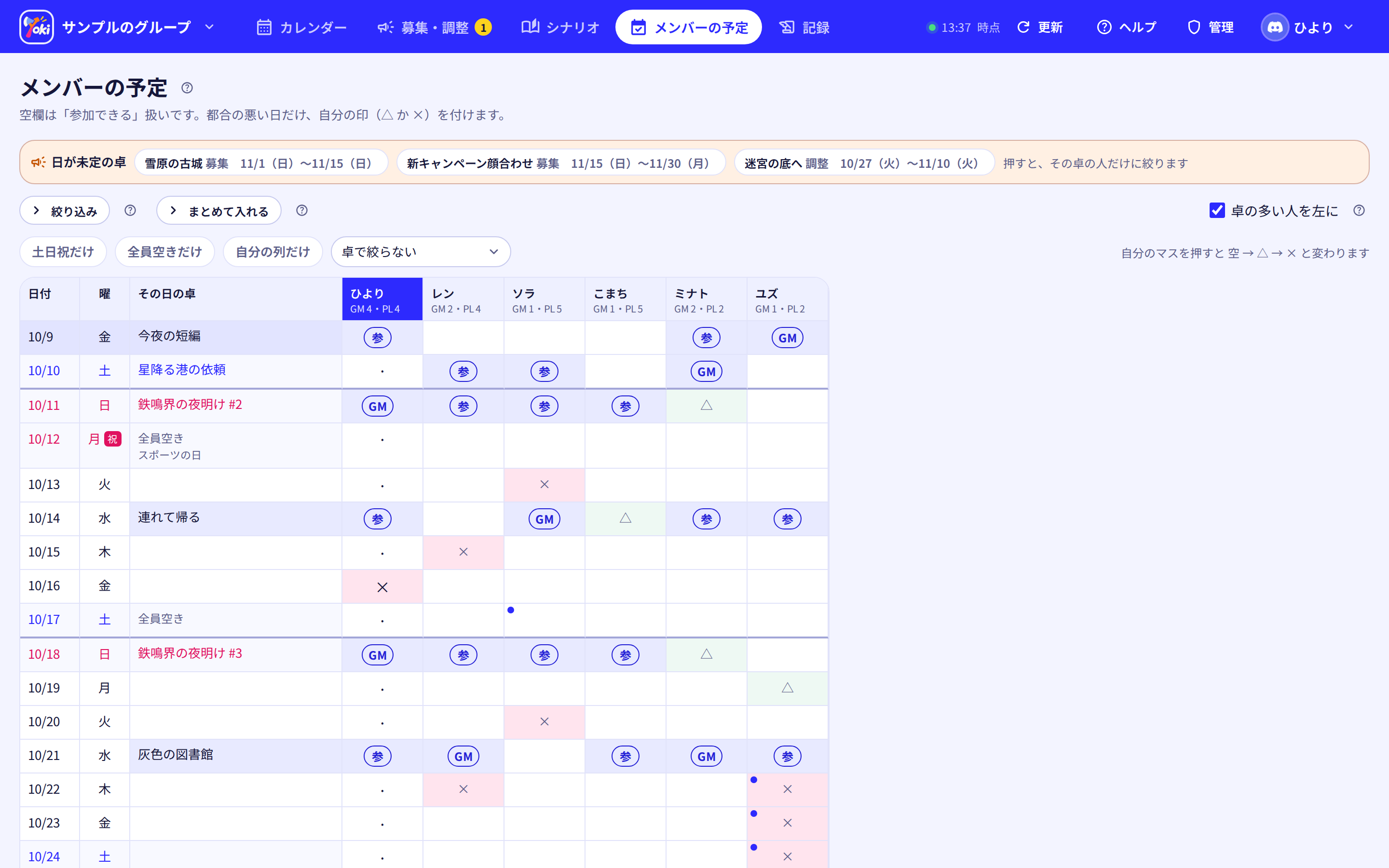
Task: Click the 更新 refresh button
Action: click(1039, 27)
